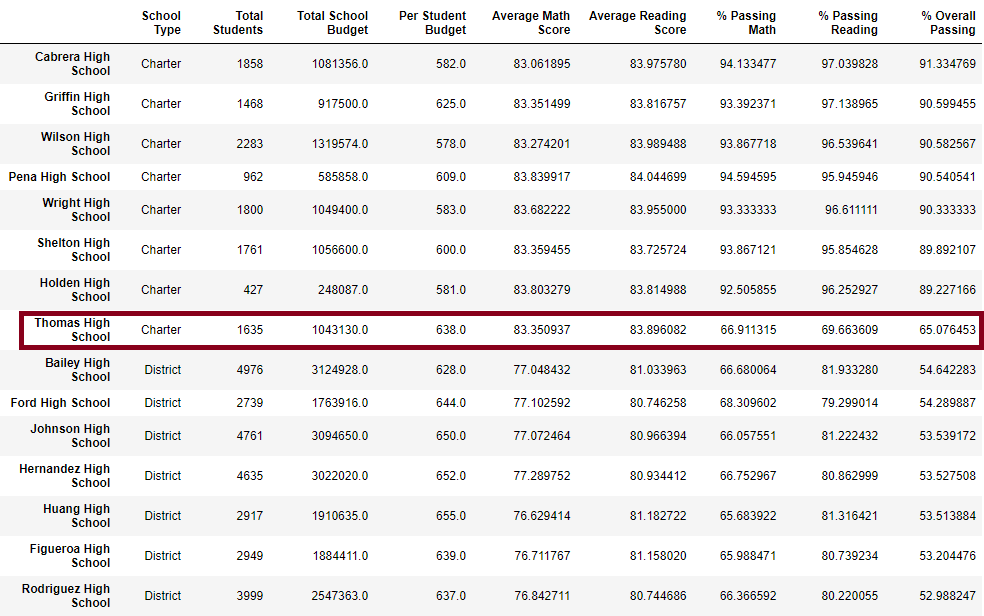984x616 pixels.
Task: Select the Average Reading Score header
Action: (x=638, y=23)
